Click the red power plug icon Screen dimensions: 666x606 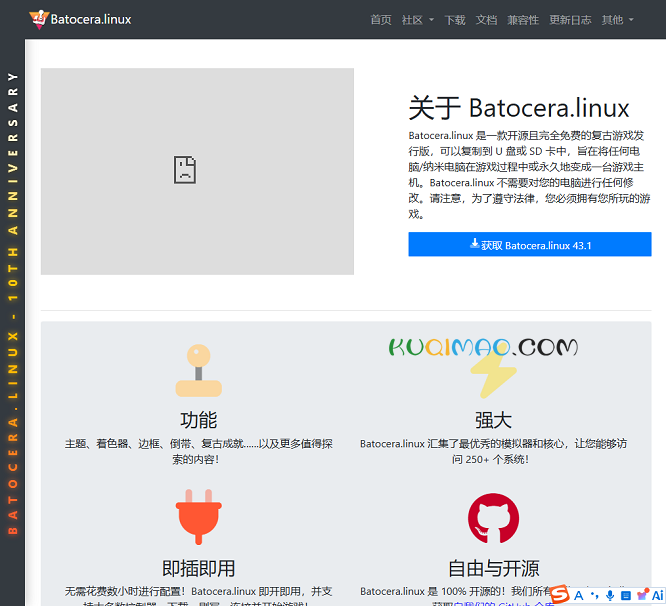click(198, 517)
